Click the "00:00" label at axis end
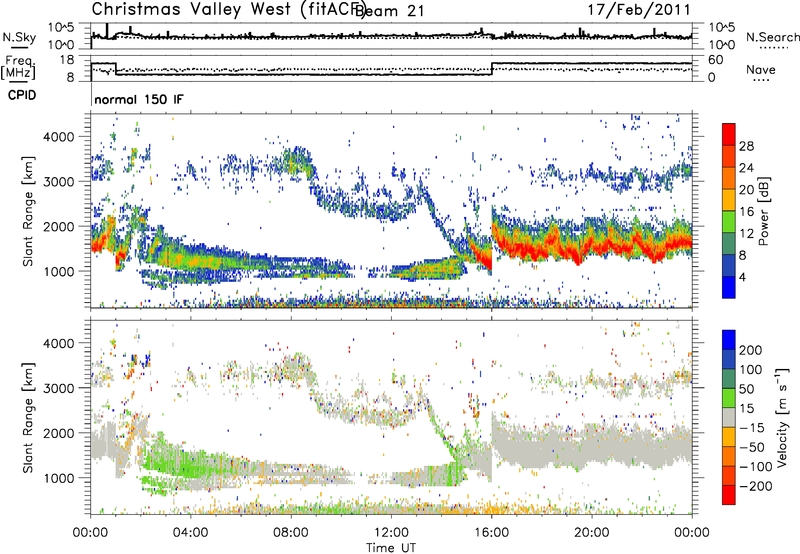This screenshot has height=554, width=800. tap(692, 533)
